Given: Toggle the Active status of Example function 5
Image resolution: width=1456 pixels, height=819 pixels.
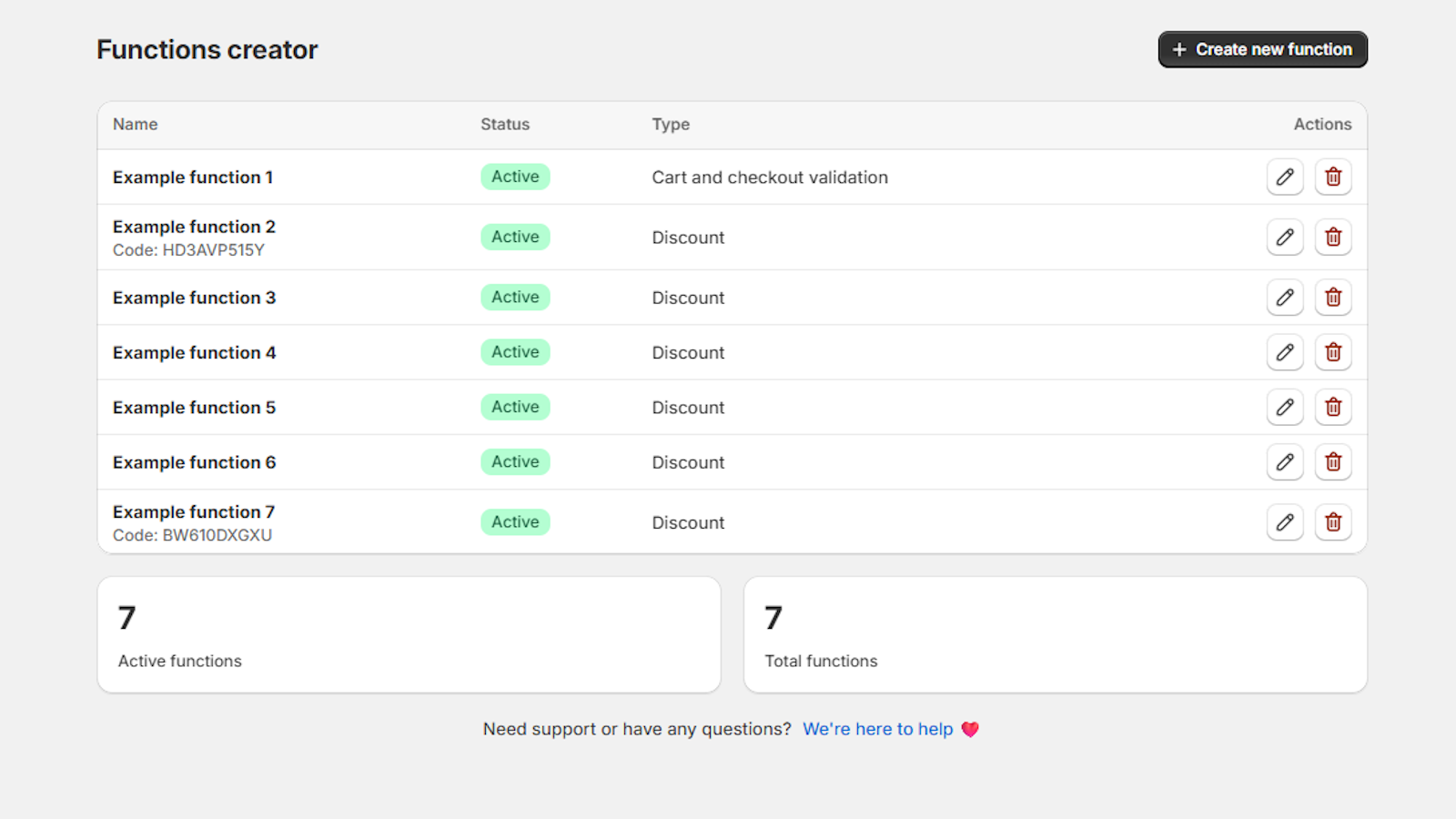Looking at the screenshot, I should pos(515,407).
